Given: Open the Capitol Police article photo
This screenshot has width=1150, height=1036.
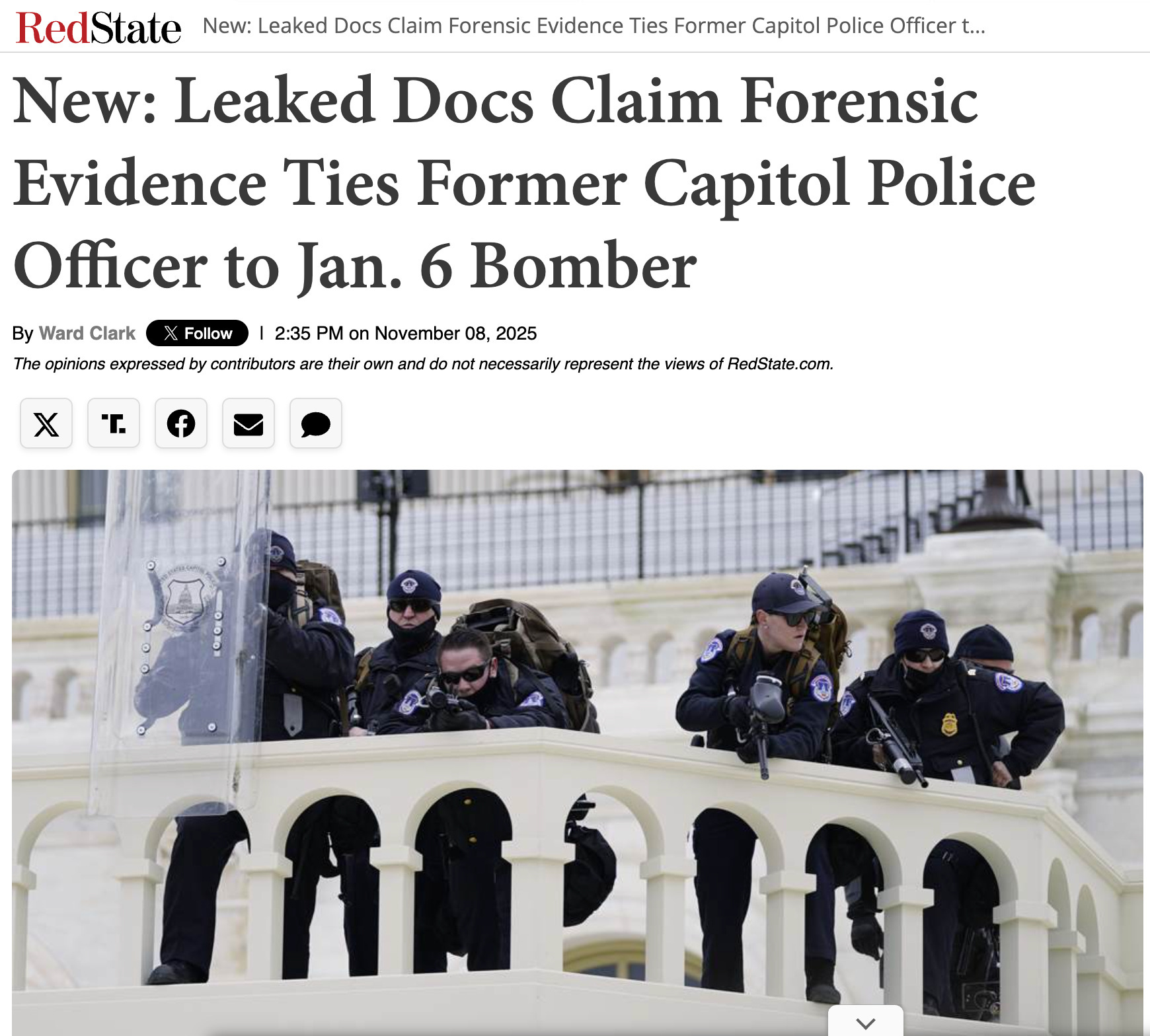Looking at the screenshot, I should 578,753.
